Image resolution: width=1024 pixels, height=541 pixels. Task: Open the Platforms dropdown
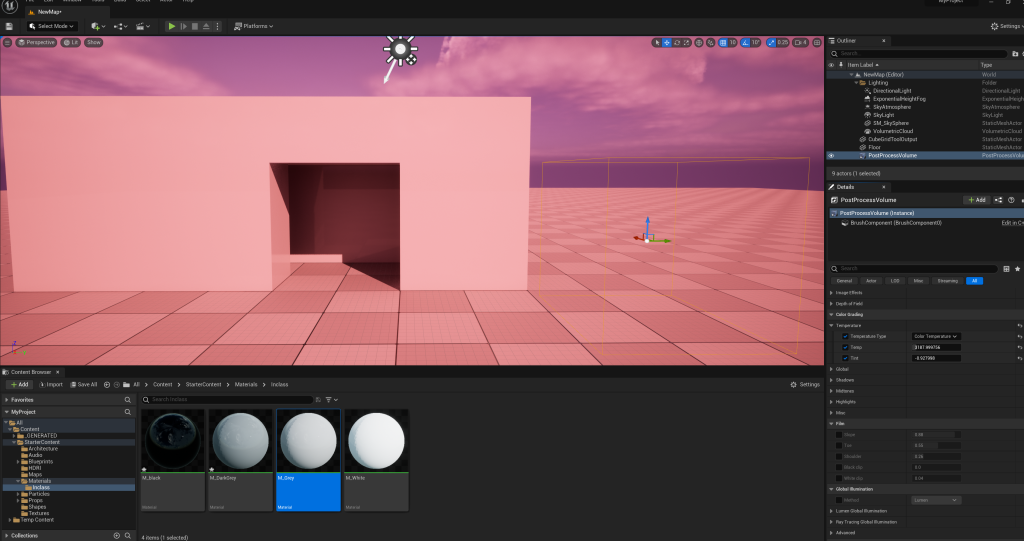coord(253,26)
